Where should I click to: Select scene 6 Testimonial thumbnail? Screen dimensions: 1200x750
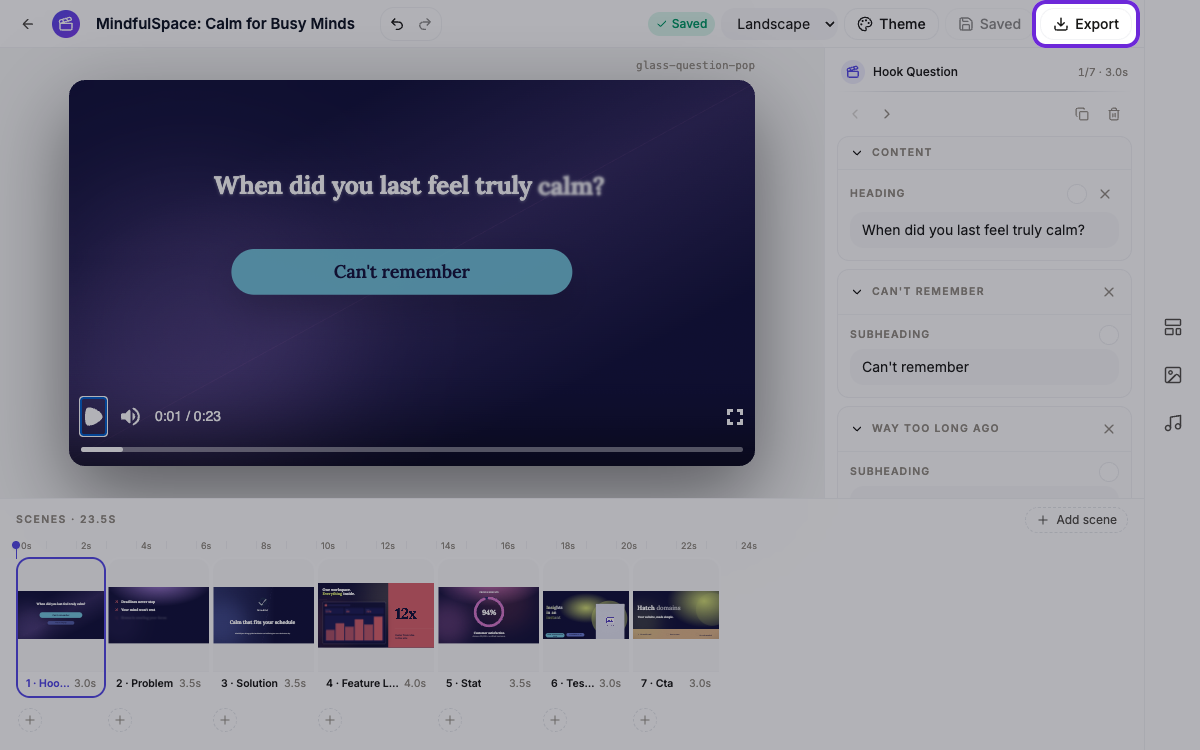[586, 615]
